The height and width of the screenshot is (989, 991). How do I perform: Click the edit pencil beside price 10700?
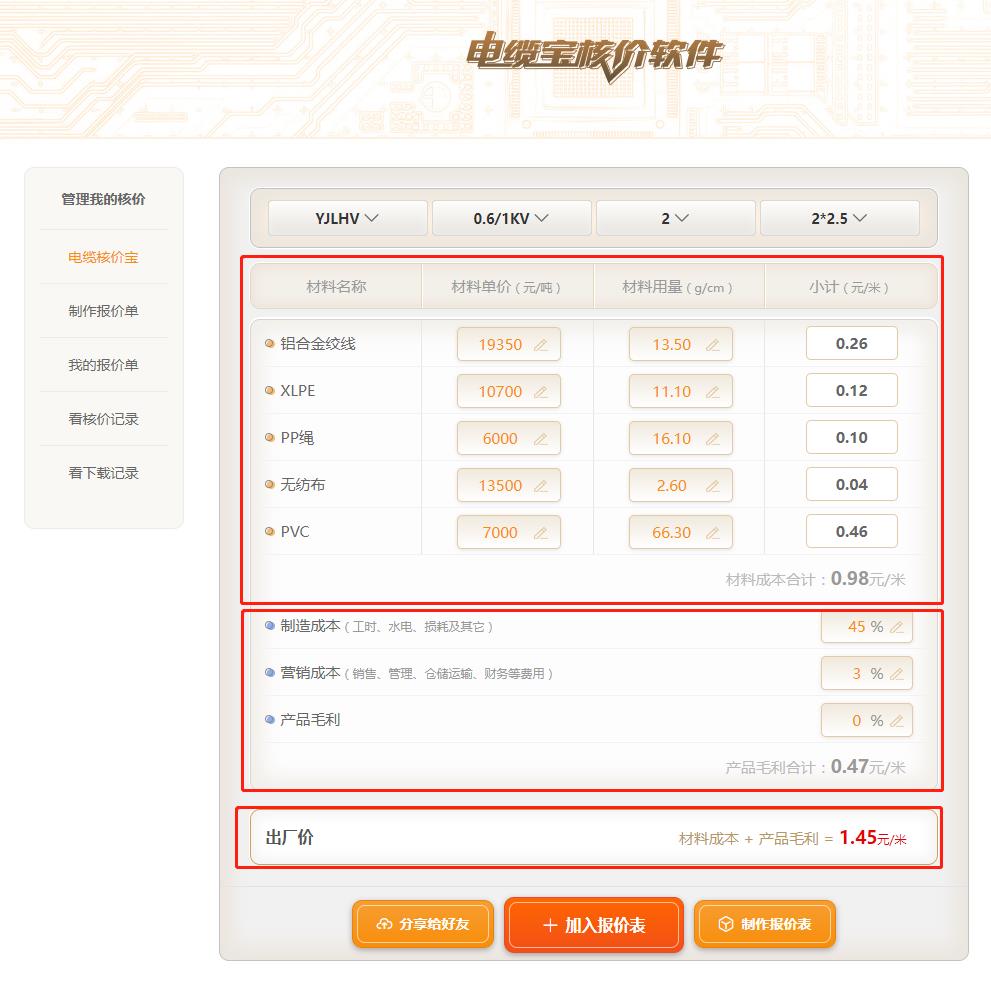540,392
